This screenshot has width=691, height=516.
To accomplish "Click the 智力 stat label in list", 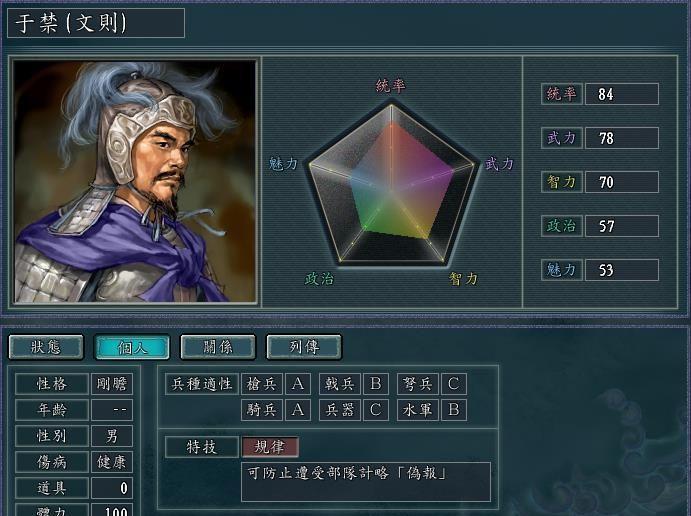I will pyautogui.click(x=562, y=182).
